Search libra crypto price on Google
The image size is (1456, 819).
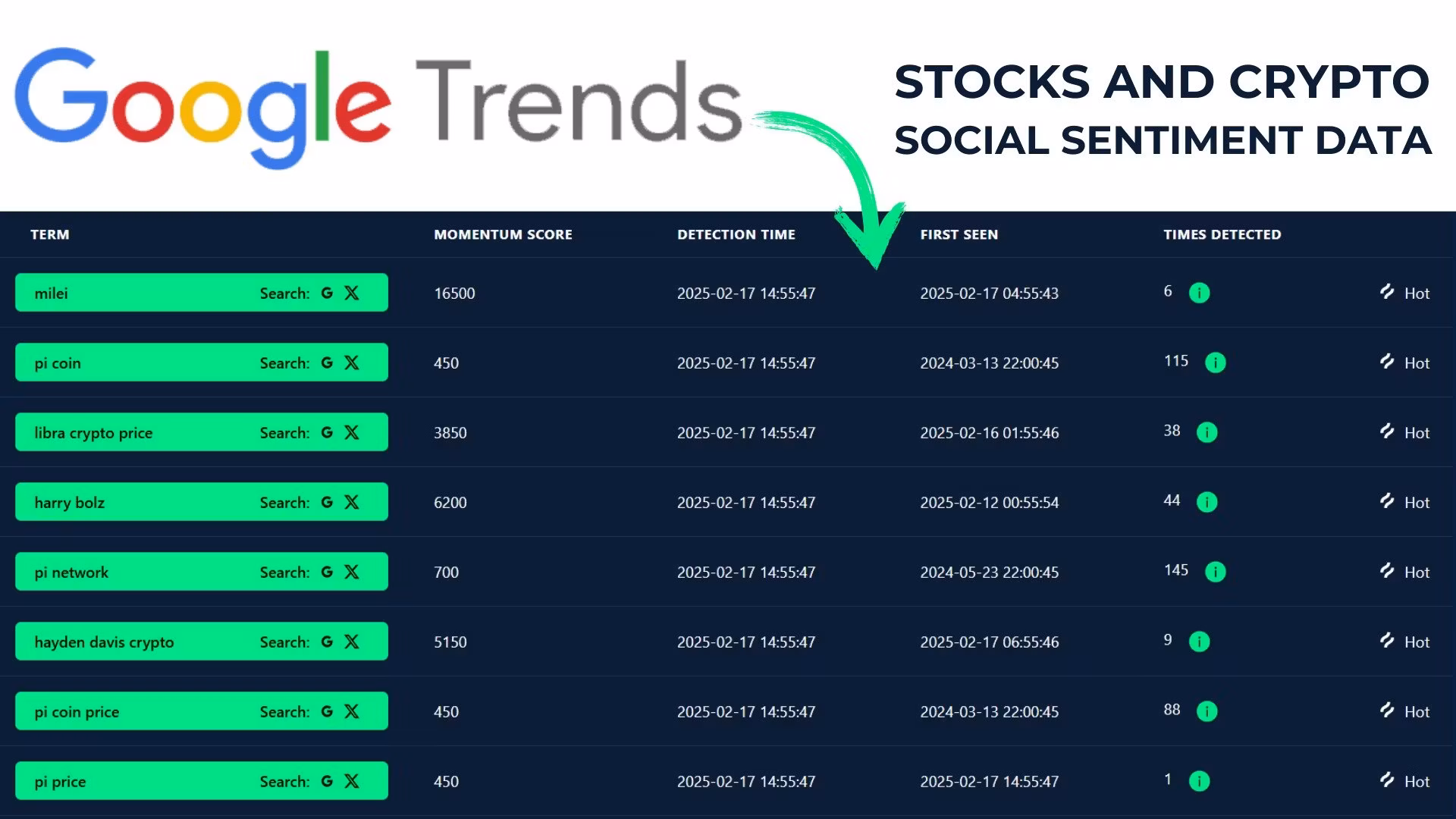click(327, 432)
